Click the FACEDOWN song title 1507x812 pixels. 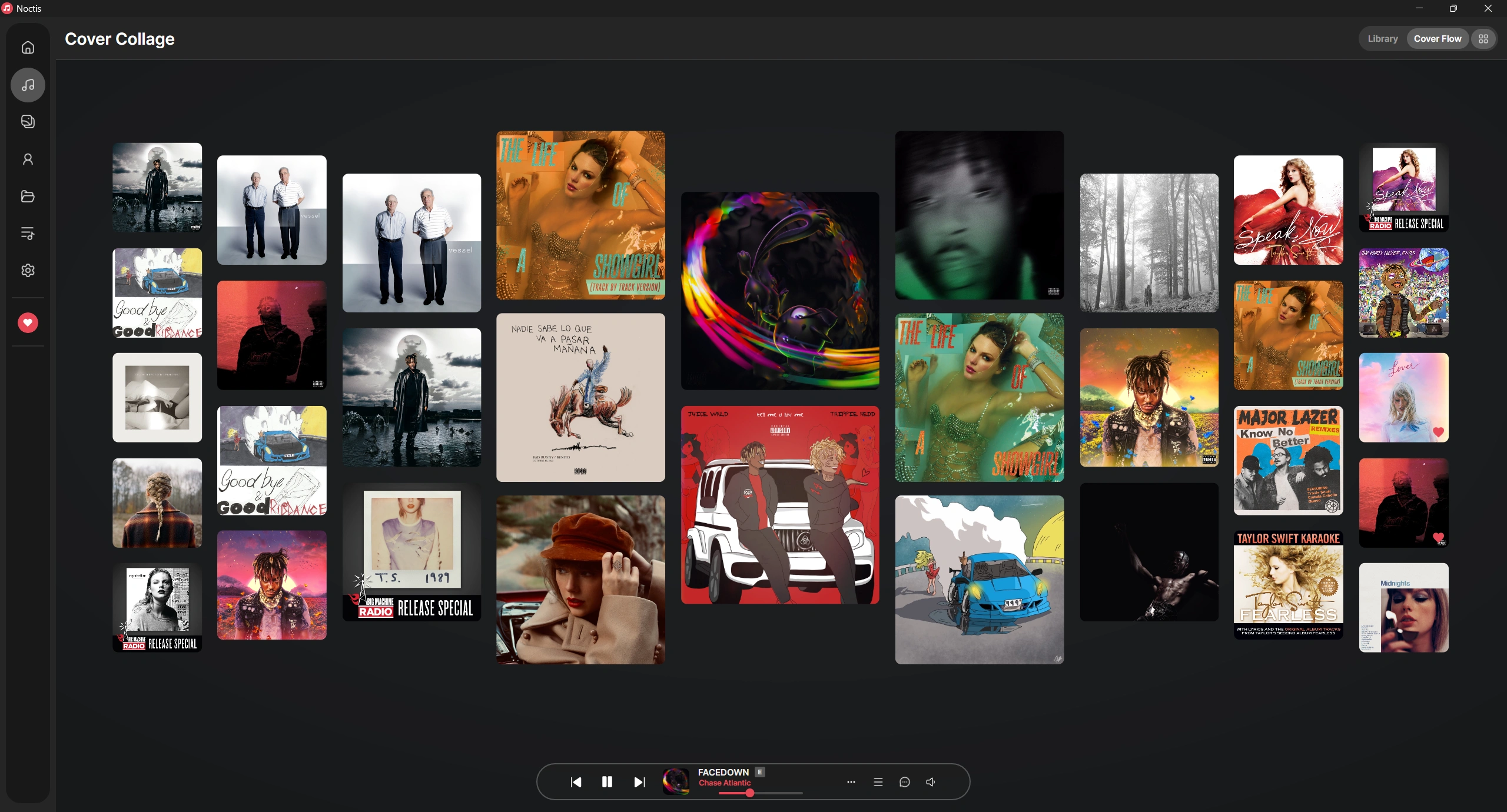coord(723,772)
